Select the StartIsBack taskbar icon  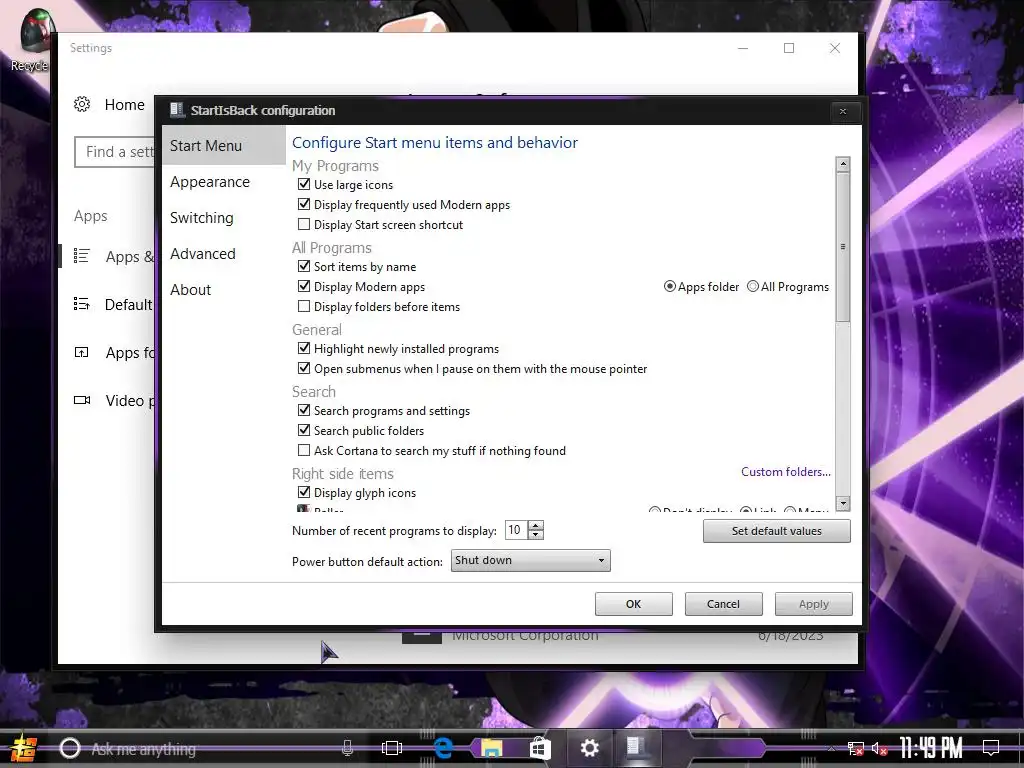(636, 746)
